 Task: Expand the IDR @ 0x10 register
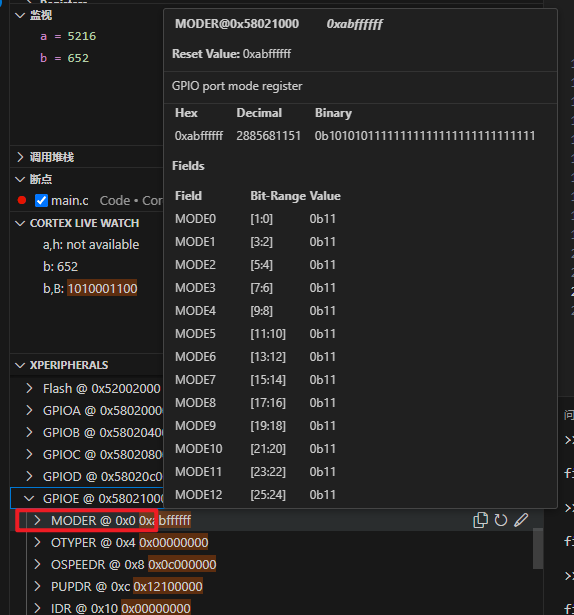click(x=37, y=608)
